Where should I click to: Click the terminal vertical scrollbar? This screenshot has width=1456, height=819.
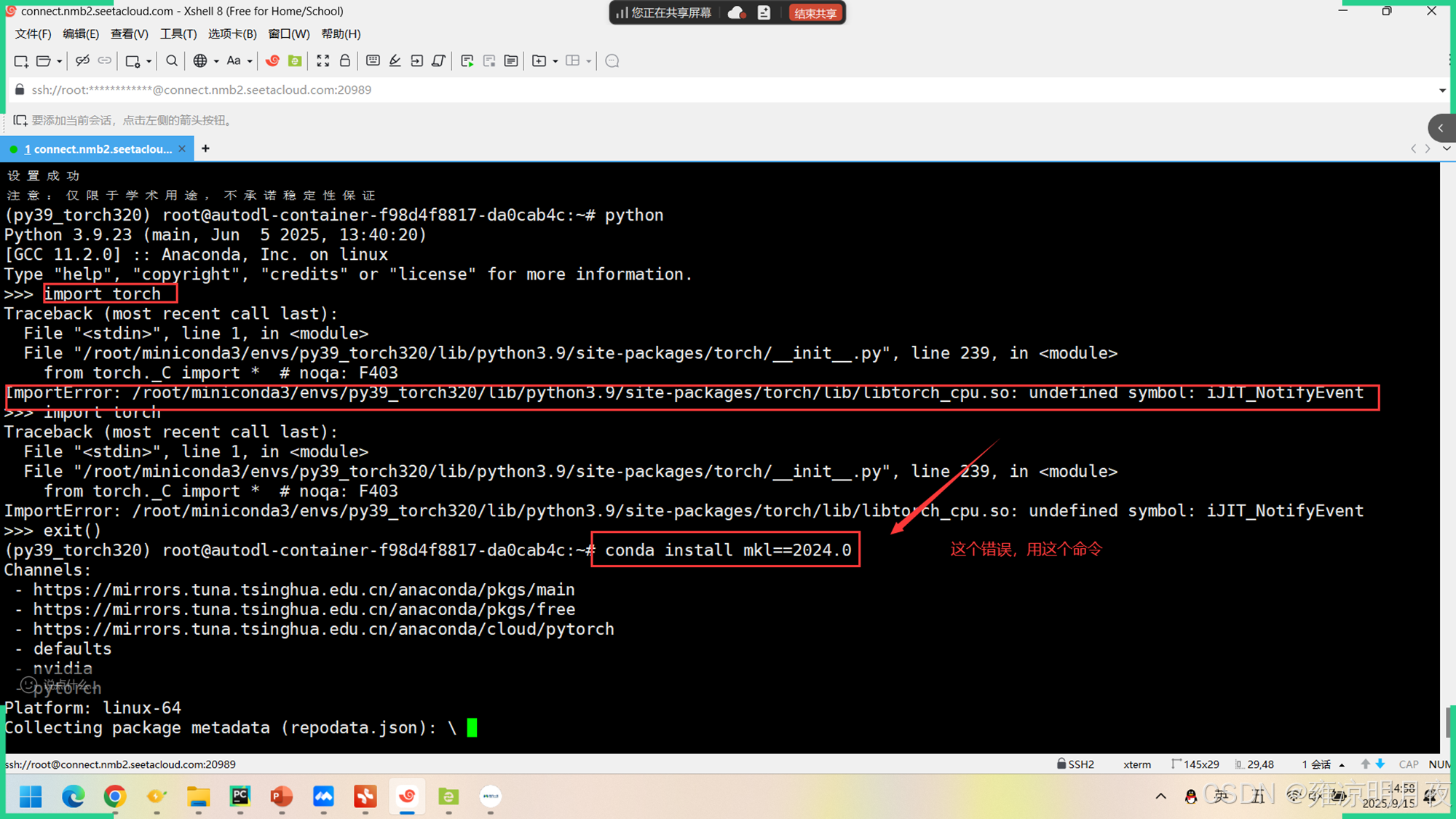(x=1447, y=721)
